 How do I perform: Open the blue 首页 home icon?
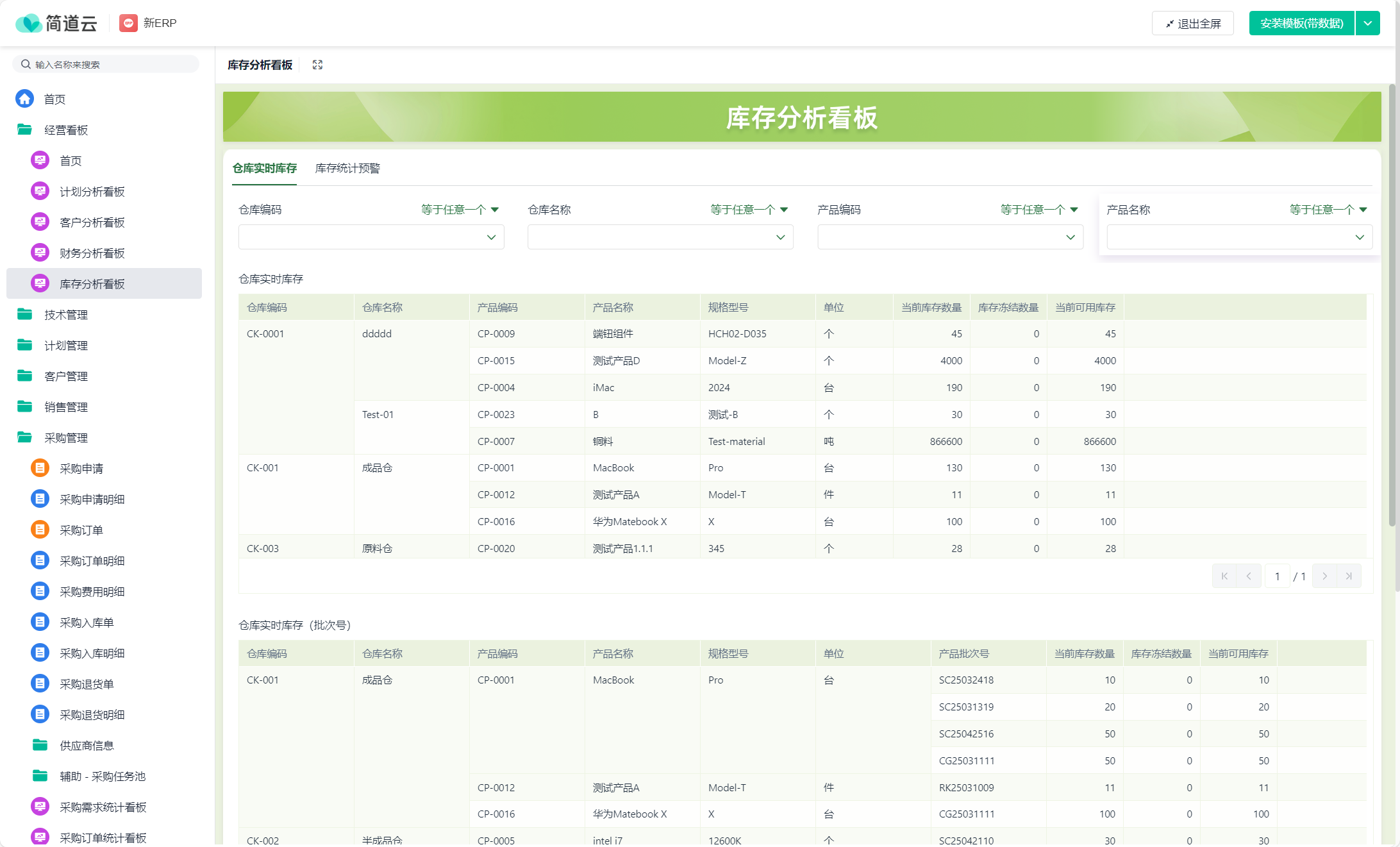click(24, 99)
